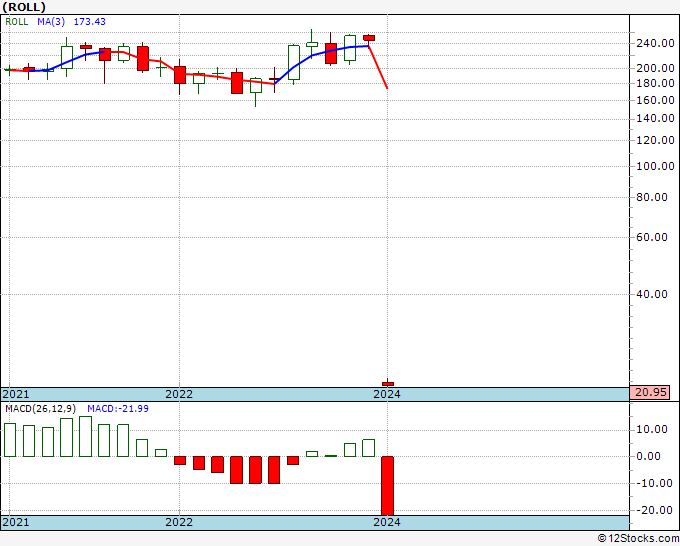Click the 12Stocks.com copyright text

tap(638, 539)
